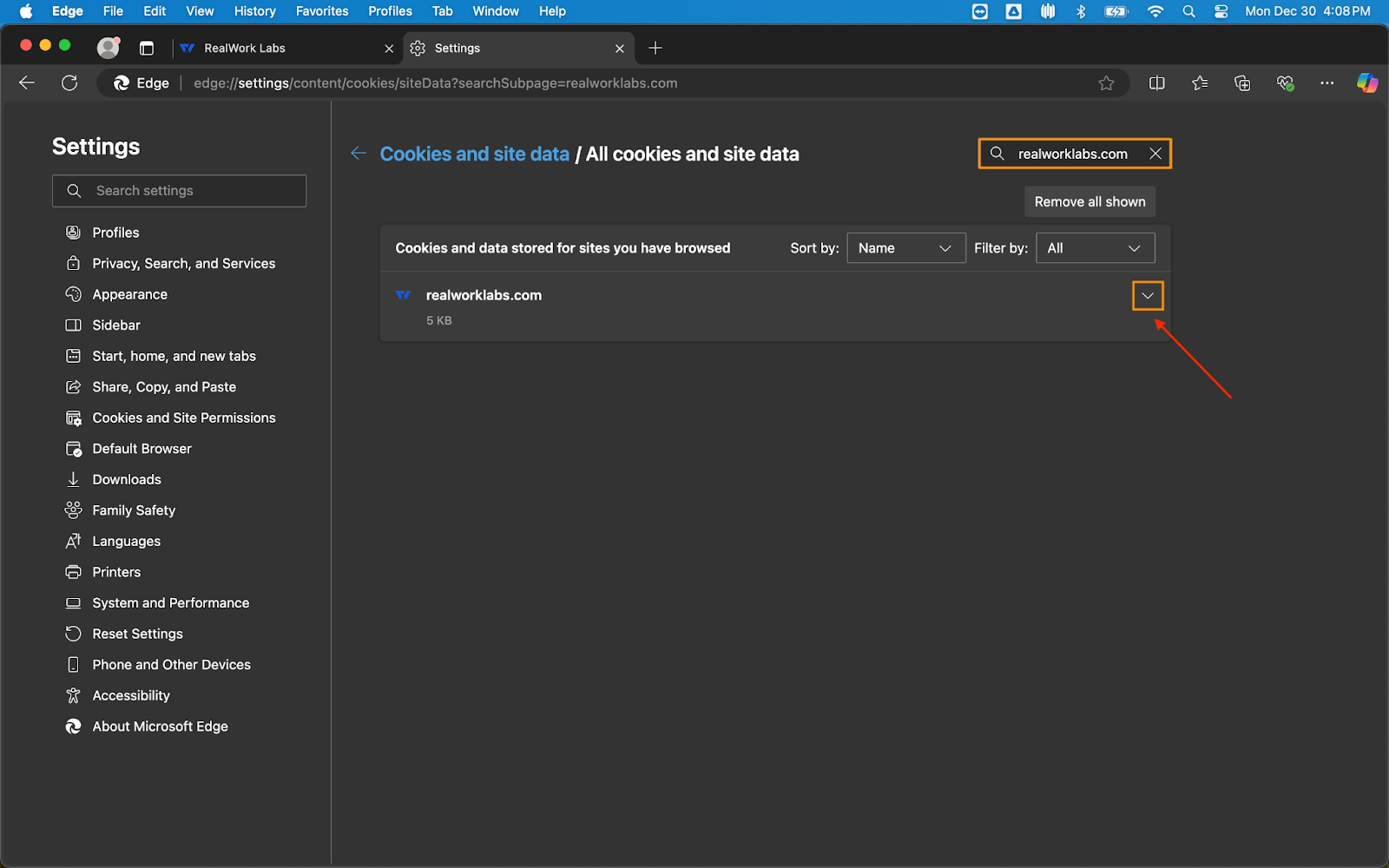Viewport: 1389px width, 868px height.
Task: Go back to Cookies and site data with the arrow
Action: 359,154
